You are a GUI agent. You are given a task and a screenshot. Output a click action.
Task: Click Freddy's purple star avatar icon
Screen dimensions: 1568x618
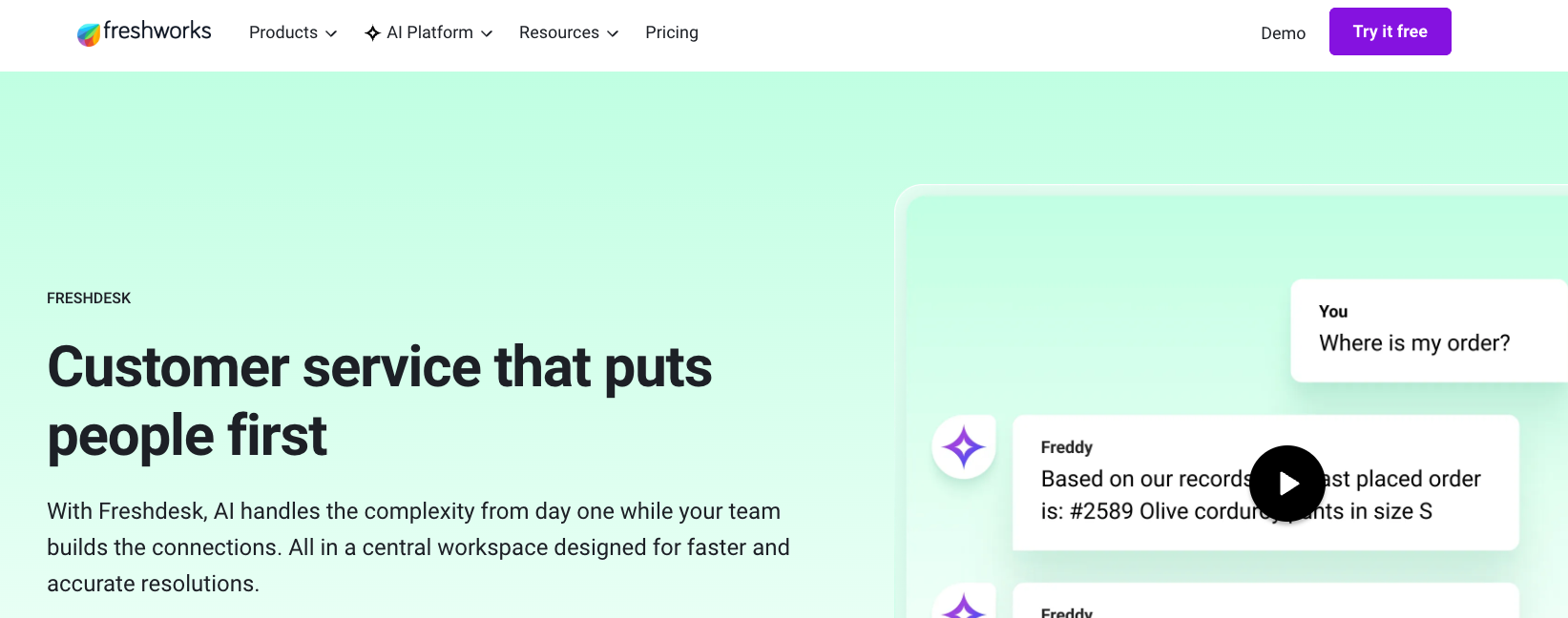pos(964,447)
